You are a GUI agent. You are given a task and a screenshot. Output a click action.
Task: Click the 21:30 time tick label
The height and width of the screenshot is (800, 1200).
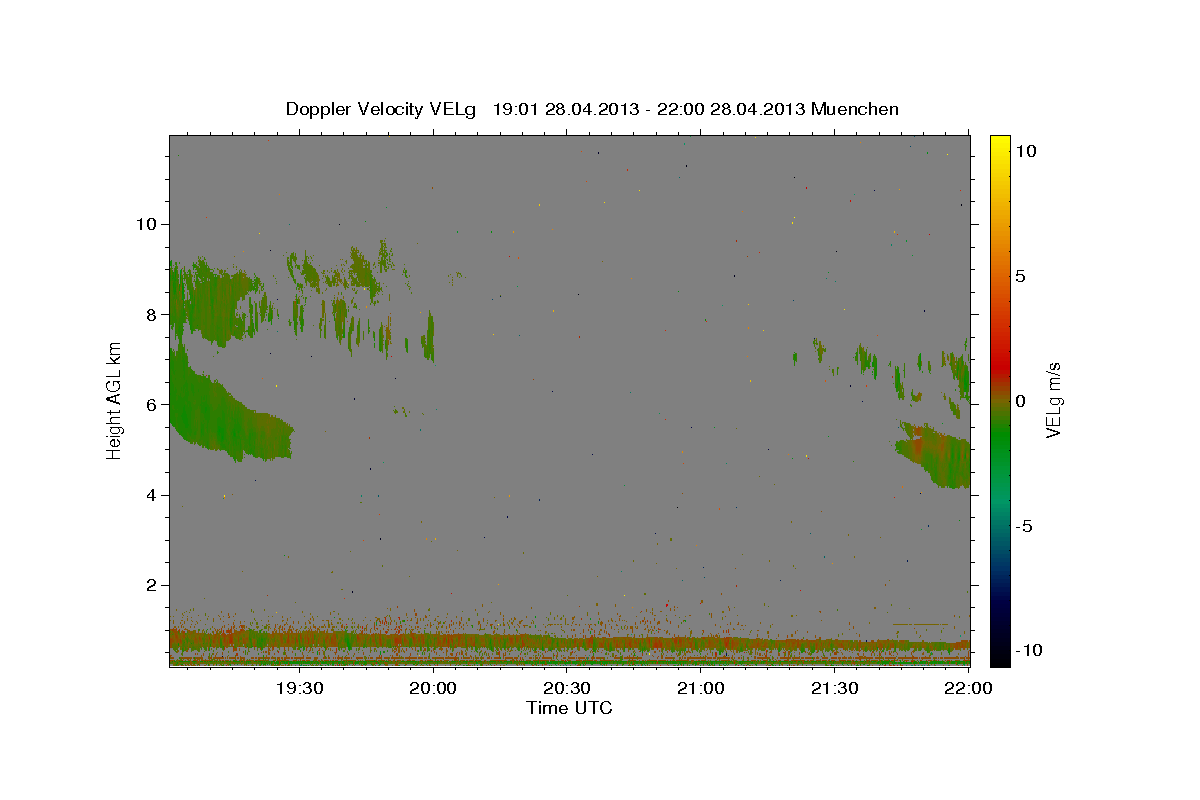coord(835,688)
